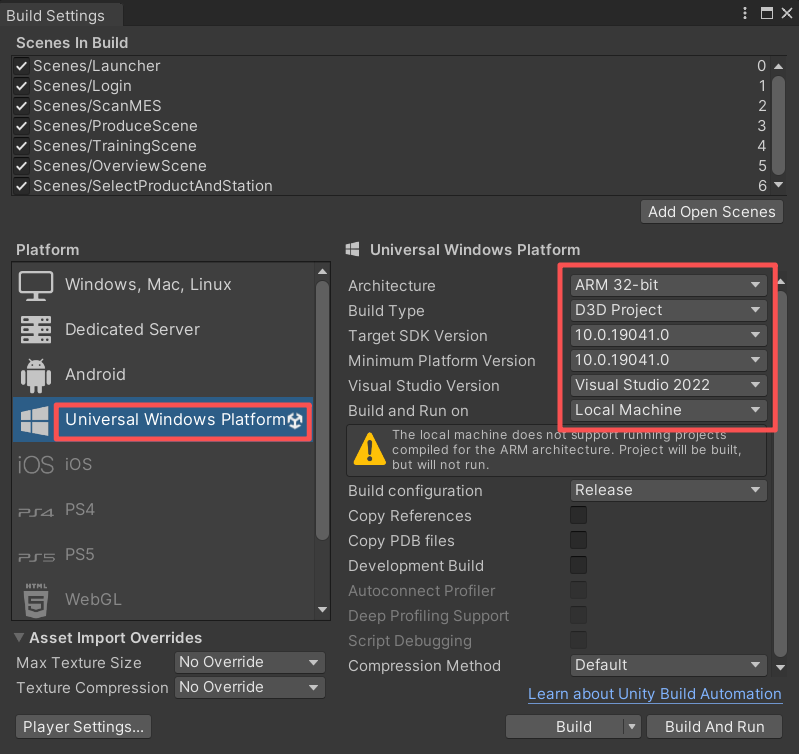Enable the Development Build checkbox
Image resolution: width=799 pixels, height=754 pixels.
point(578,566)
